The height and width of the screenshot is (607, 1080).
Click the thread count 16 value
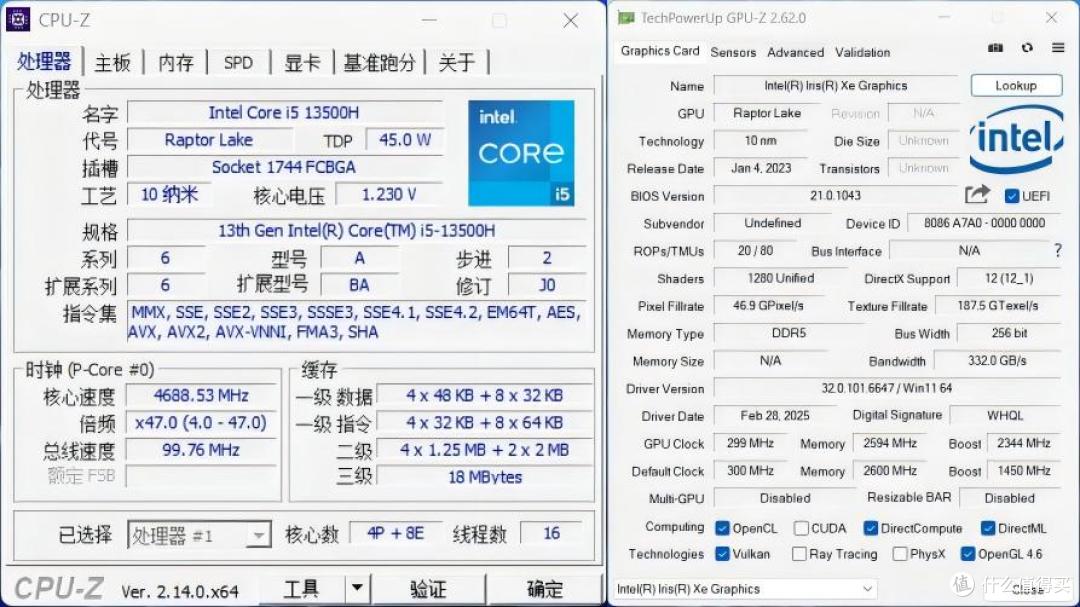[x=552, y=533]
